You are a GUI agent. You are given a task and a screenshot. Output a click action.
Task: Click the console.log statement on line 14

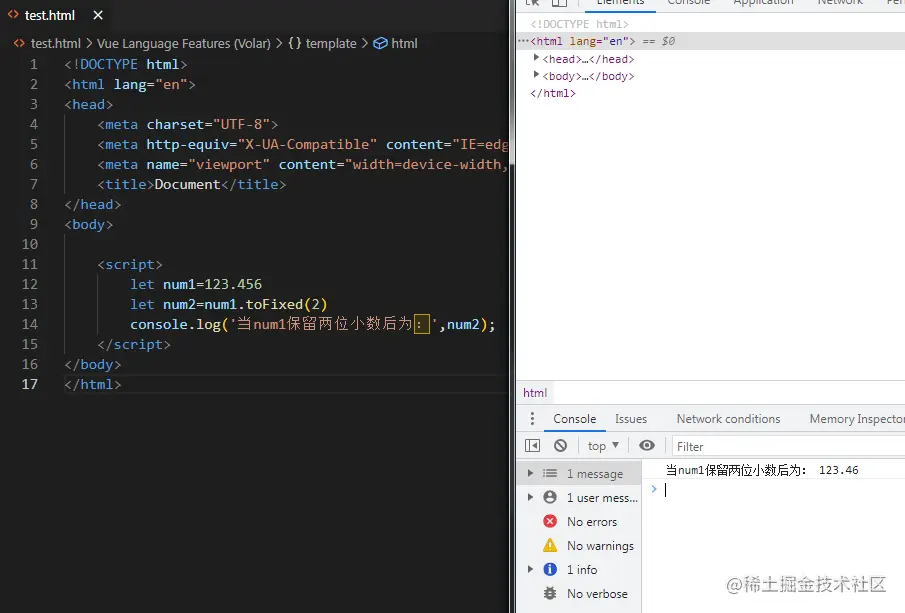(x=312, y=324)
